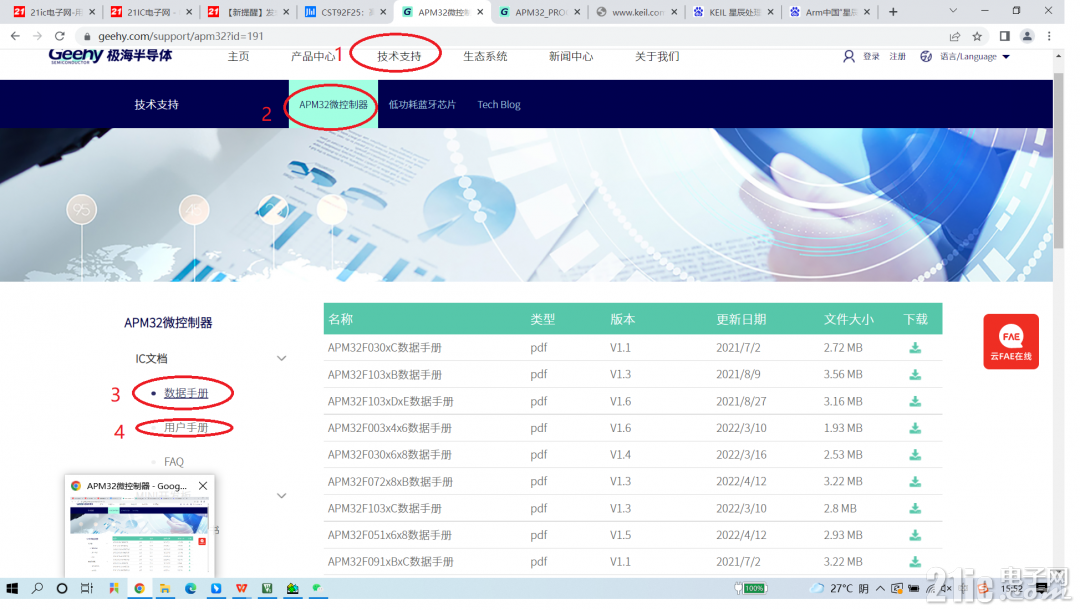The image size is (1080, 610).
Task: Open the Chrome profile avatar
Action: pos(1027,36)
